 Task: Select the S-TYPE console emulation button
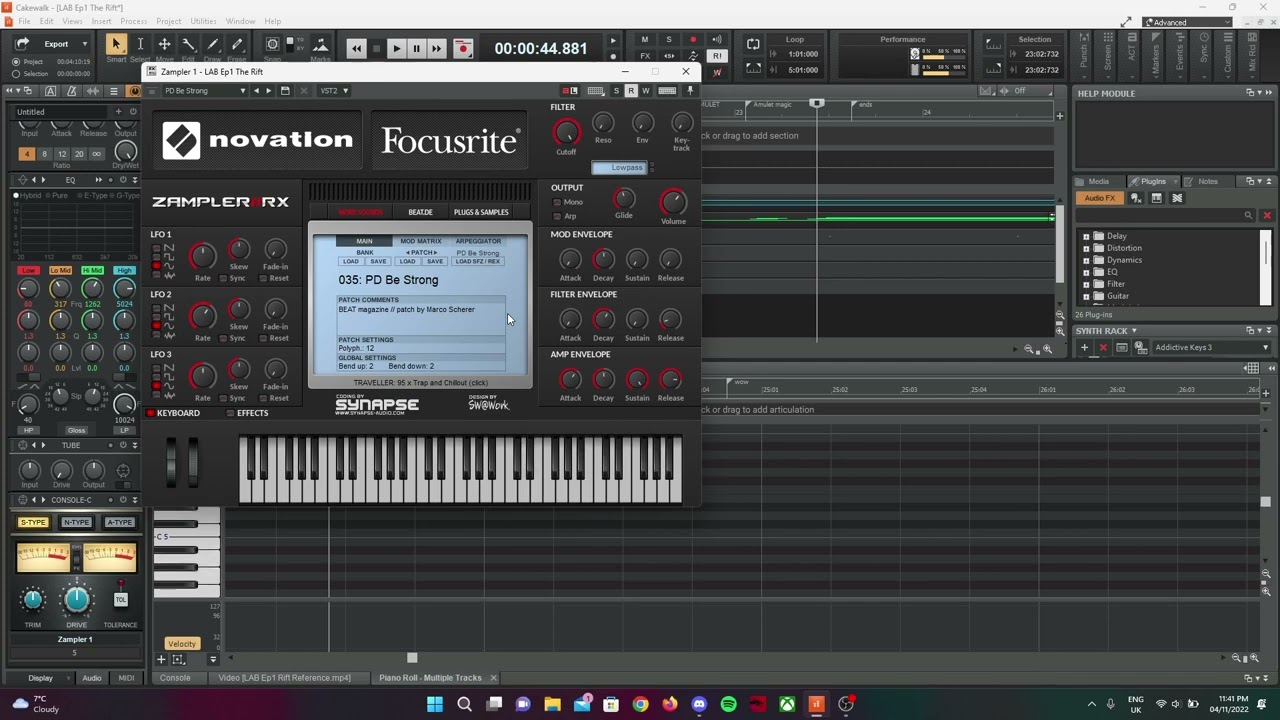pyautogui.click(x=33, y=522)
